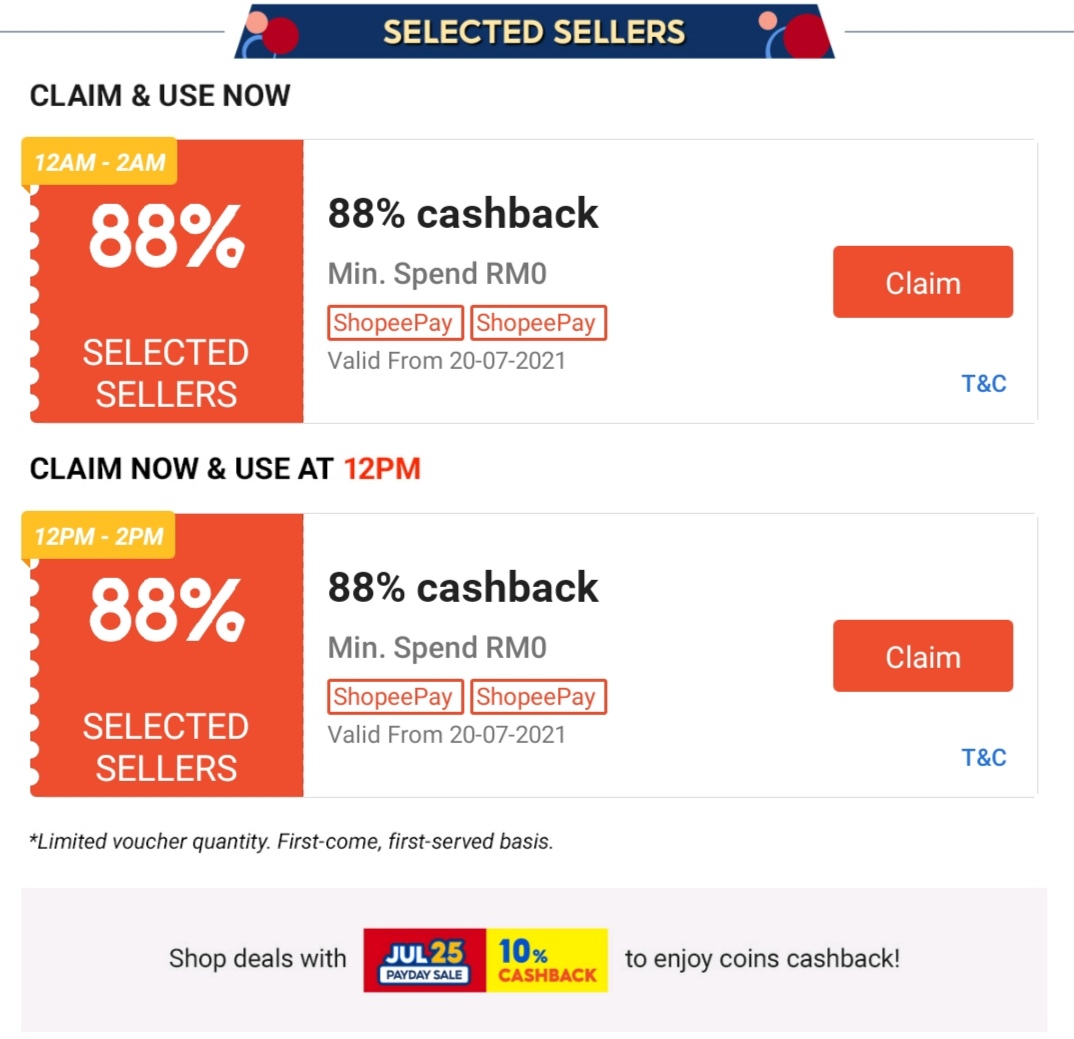Click the first ShopeePay tag on the 12AM voucher
The height and width of the screenshot is (1039, 1074).
click(x=395, y=323)
